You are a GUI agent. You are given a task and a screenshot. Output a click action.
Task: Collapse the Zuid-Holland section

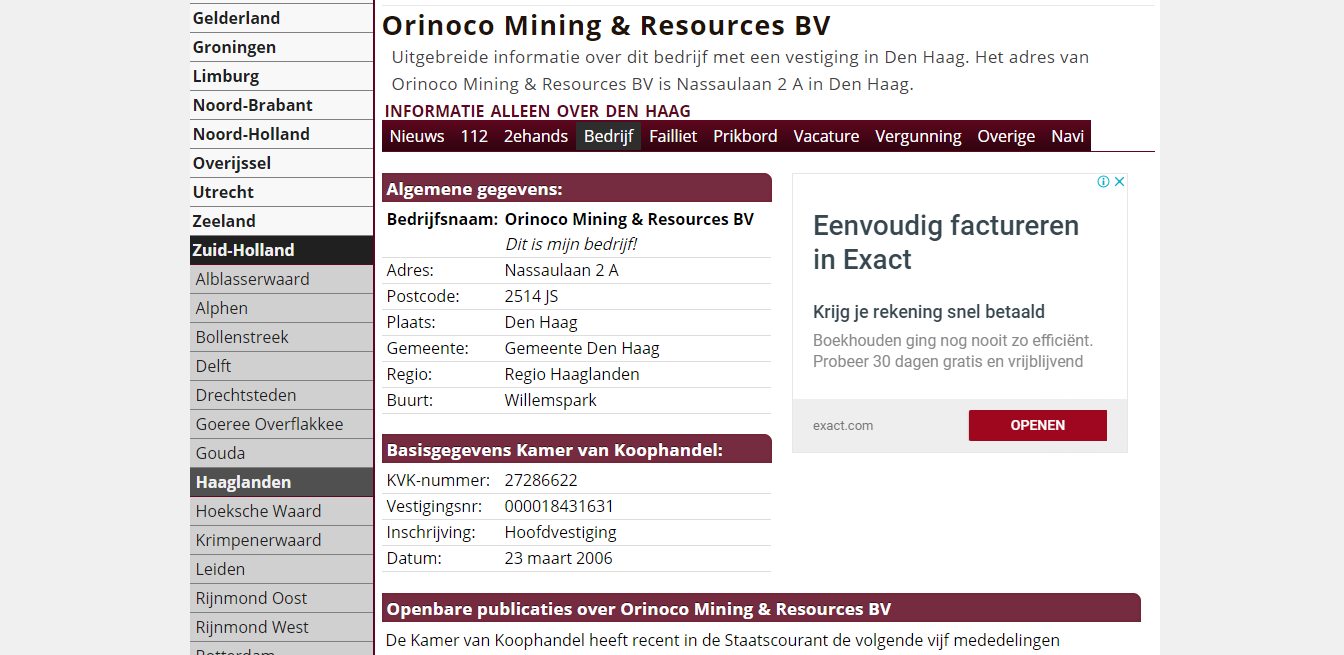coord(244,250)
